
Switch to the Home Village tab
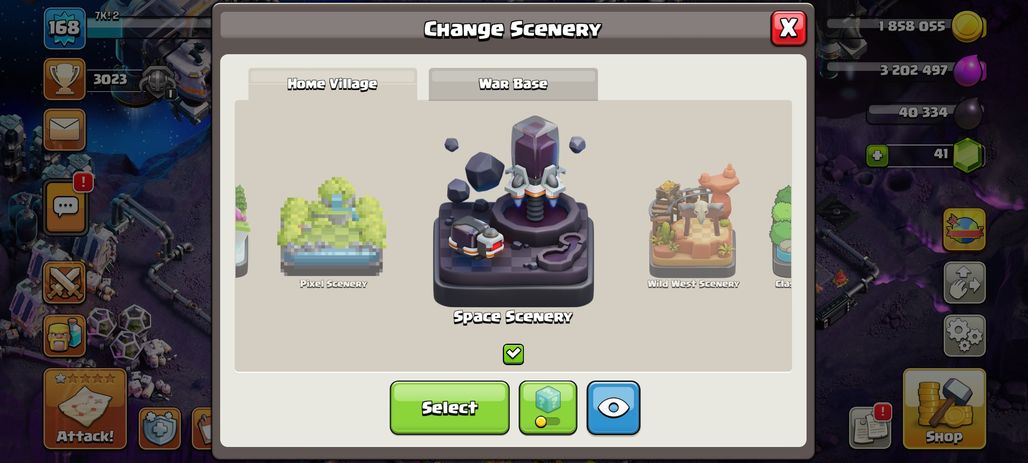click(332, 84)
